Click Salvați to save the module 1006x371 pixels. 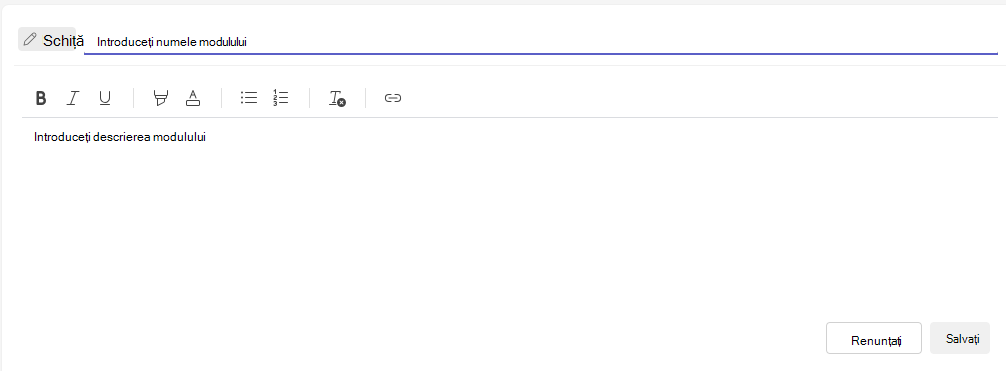click(960, 338)
